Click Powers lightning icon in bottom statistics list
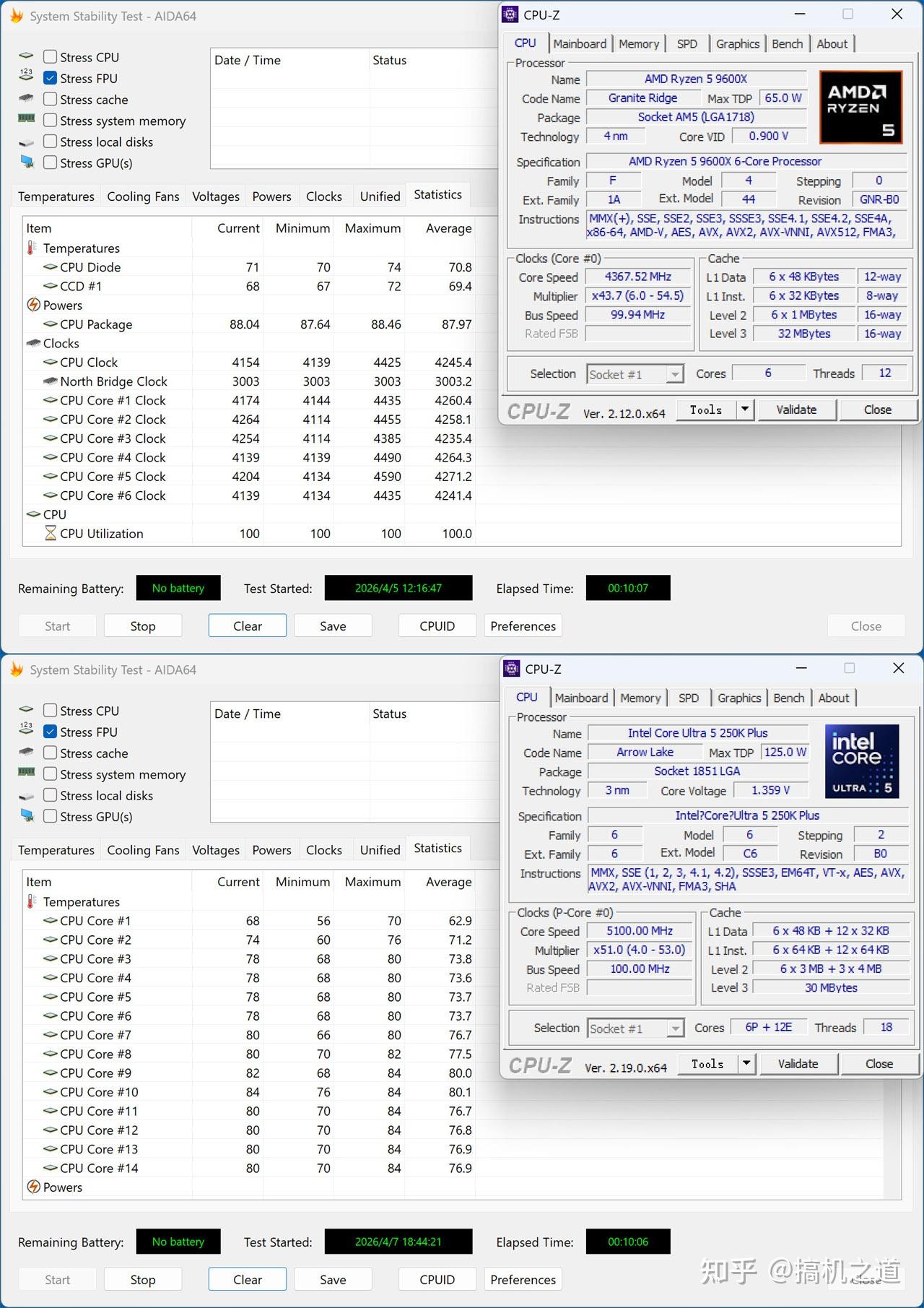This screenshot has height=1308, width=924. coord(33,1187)
